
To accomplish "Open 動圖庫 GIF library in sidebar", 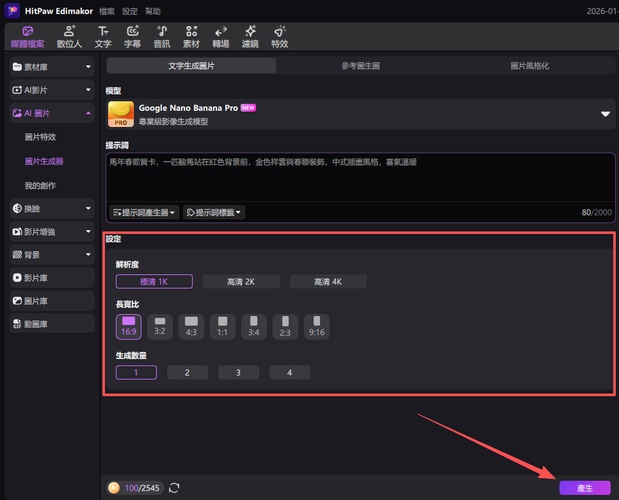I will 52,324.
